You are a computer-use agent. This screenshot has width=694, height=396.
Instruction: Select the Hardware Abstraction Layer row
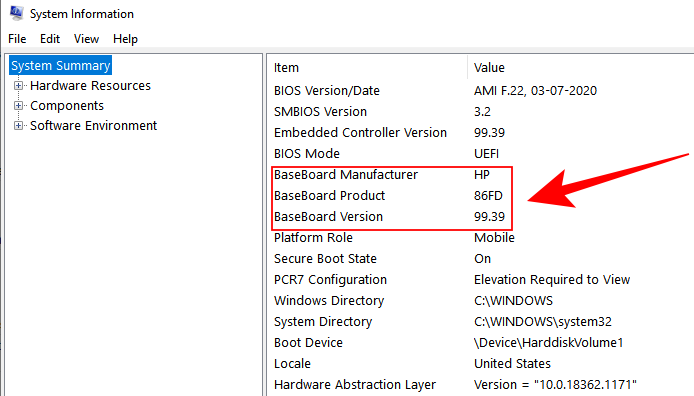coord(482,385)
